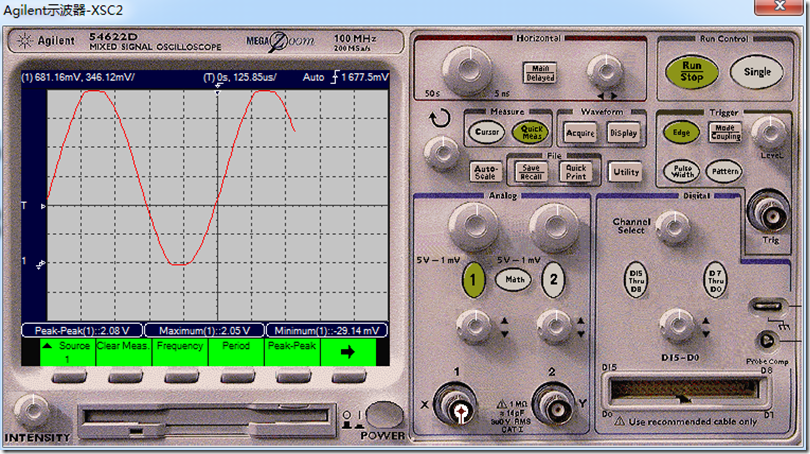810x454 pixels.
Task: Toggle the Math function button
Action: (x=513, y=279)
